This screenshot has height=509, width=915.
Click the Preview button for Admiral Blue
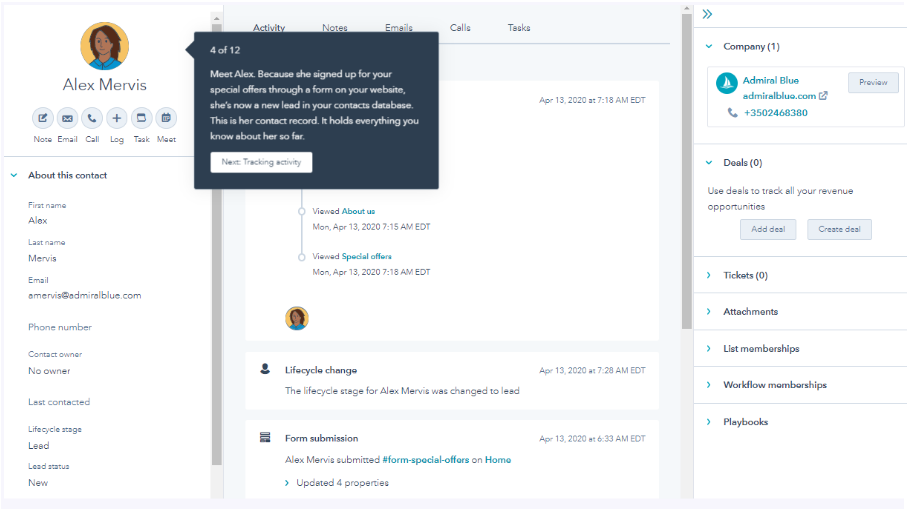tap(873, 82)
